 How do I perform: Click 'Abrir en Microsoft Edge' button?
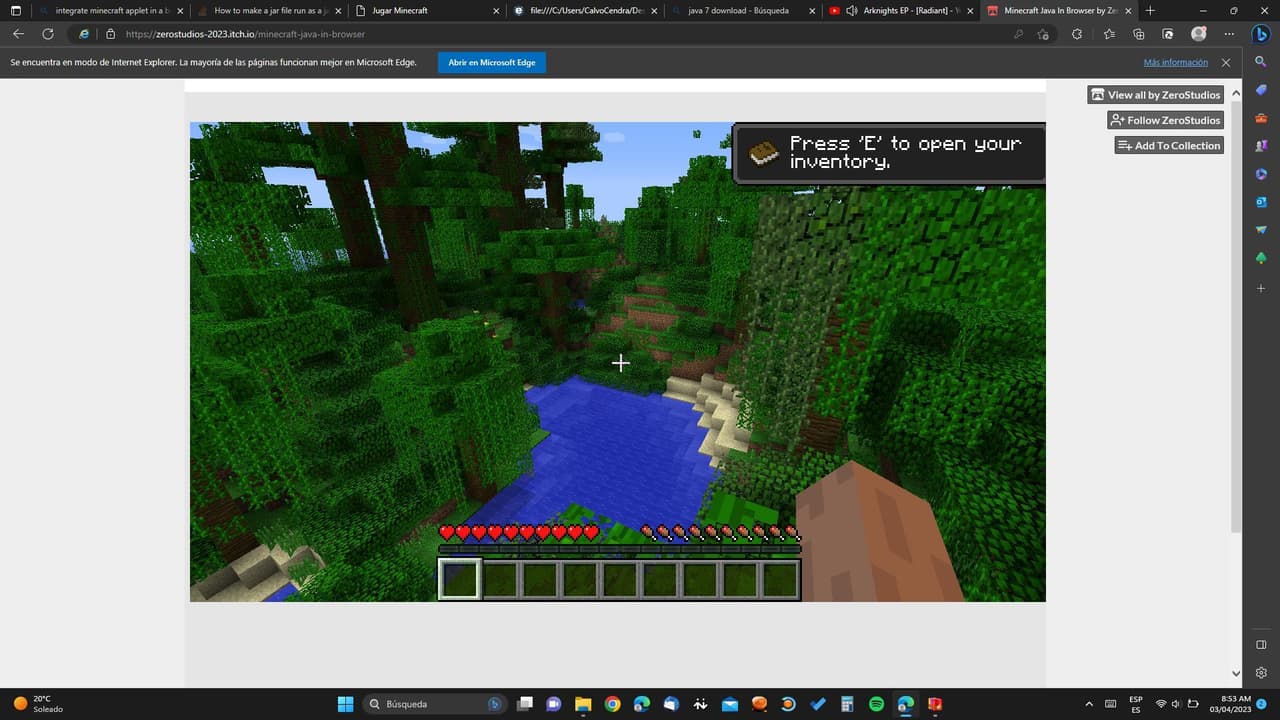coord(492,62)
